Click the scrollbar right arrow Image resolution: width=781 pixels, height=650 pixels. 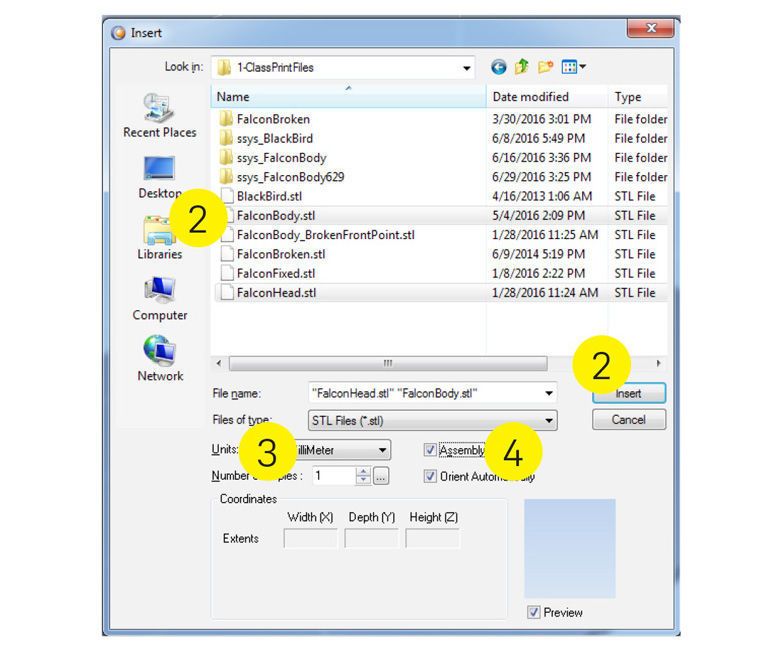tap(658, 363)
